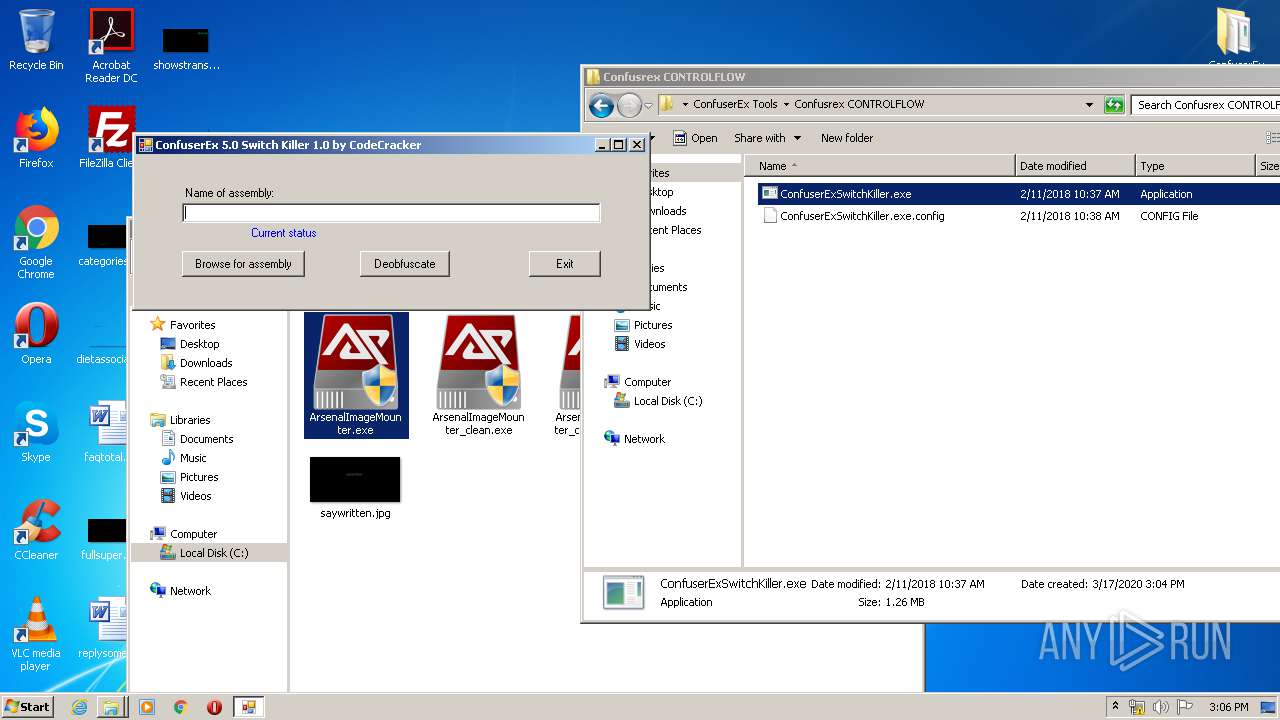
Task: Open Computer in right window navigation pane
Action: coord(638,382)
